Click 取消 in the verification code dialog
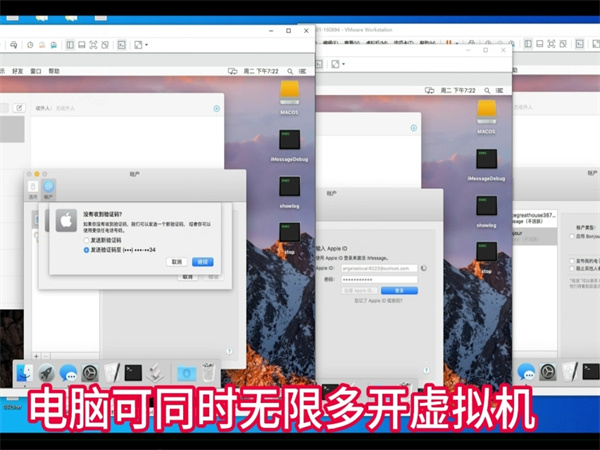 pyautogui.click(x=177, y=261)
